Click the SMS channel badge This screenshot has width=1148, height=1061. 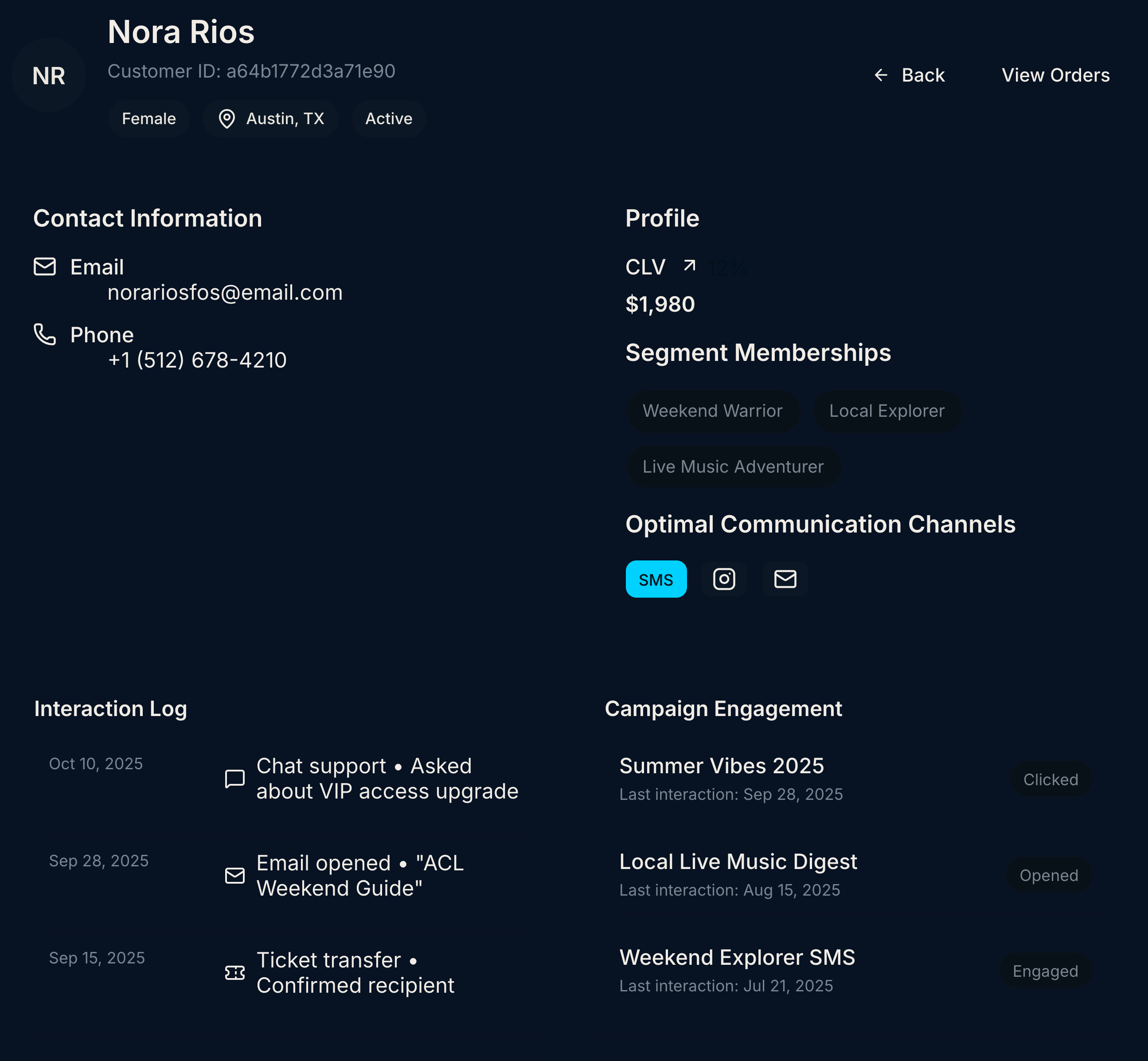656,579
